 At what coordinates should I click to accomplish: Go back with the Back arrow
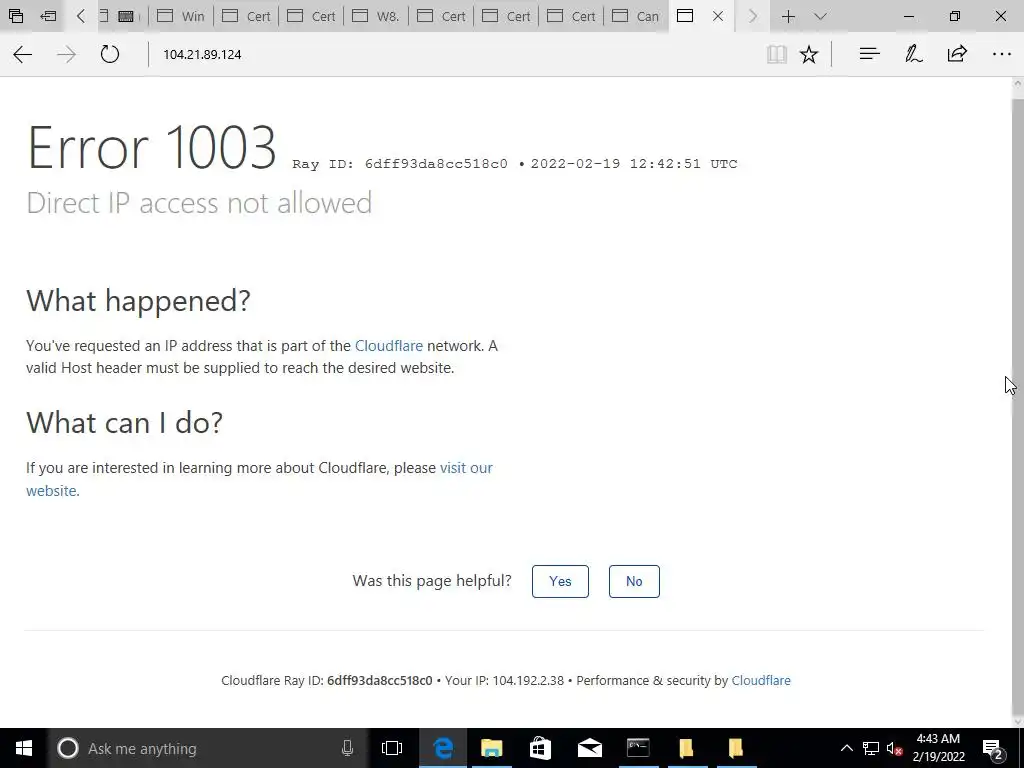pyautogui.click(x=23, y=54)
